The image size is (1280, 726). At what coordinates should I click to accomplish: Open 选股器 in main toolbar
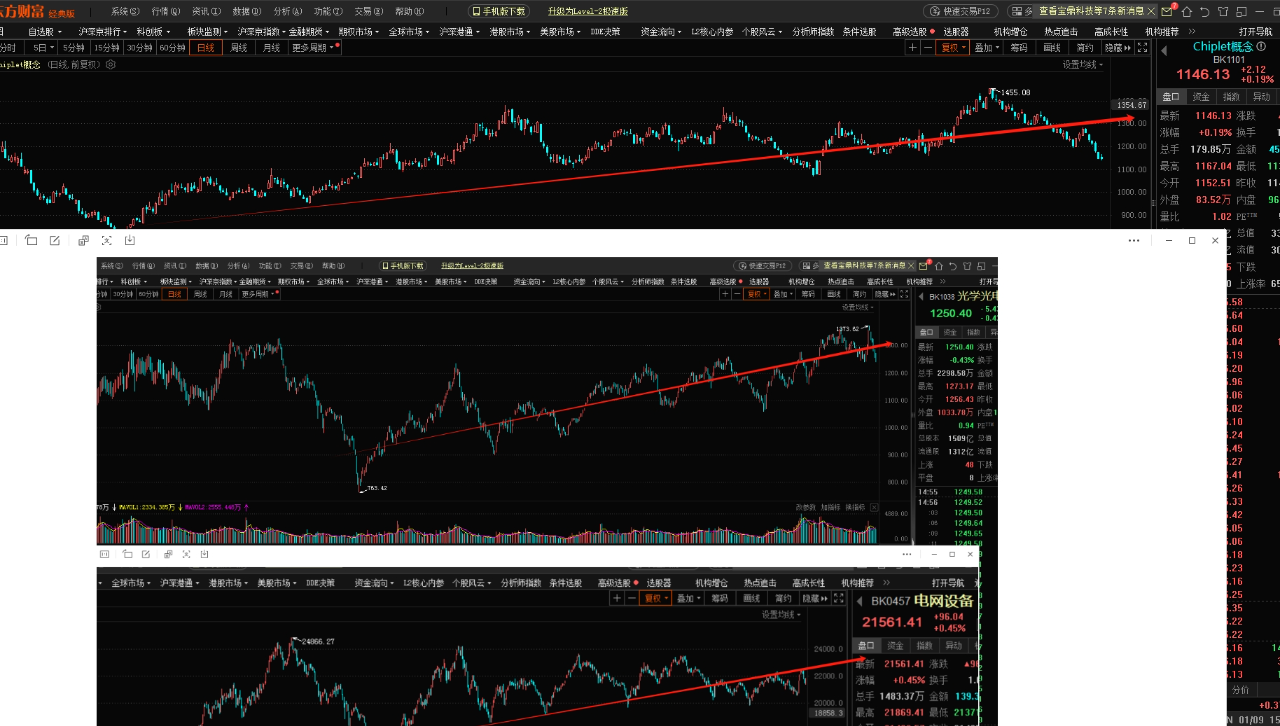[x=956, y=31]
